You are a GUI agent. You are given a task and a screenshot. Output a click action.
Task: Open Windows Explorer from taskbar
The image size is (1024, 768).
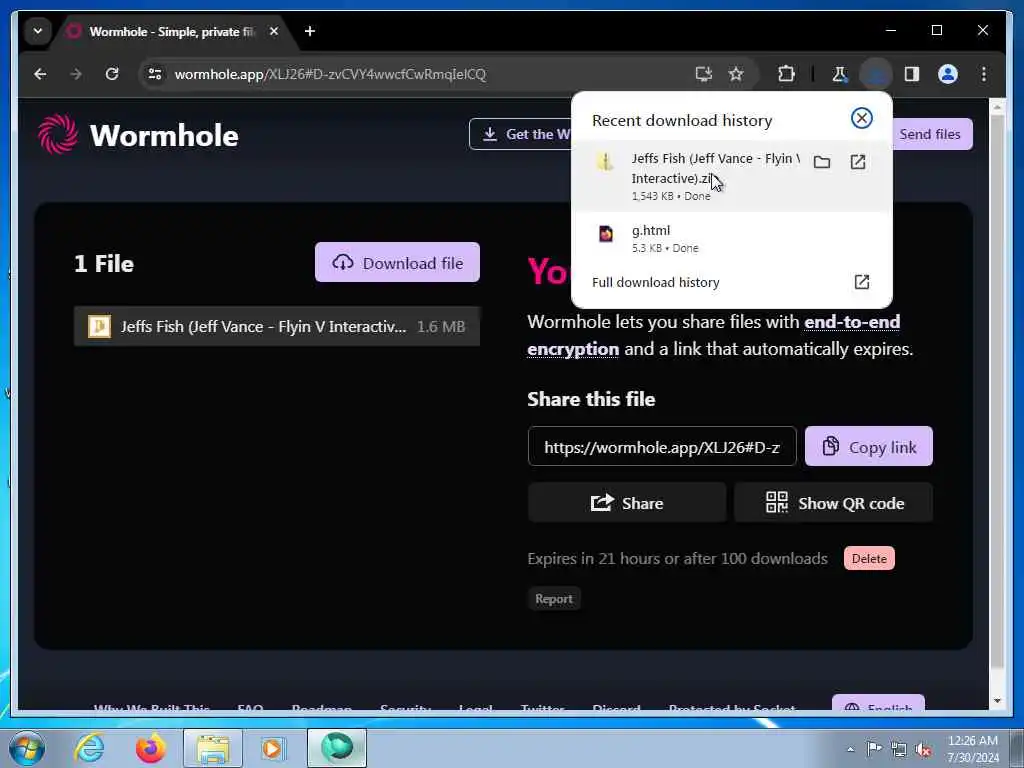coord(213,748)
